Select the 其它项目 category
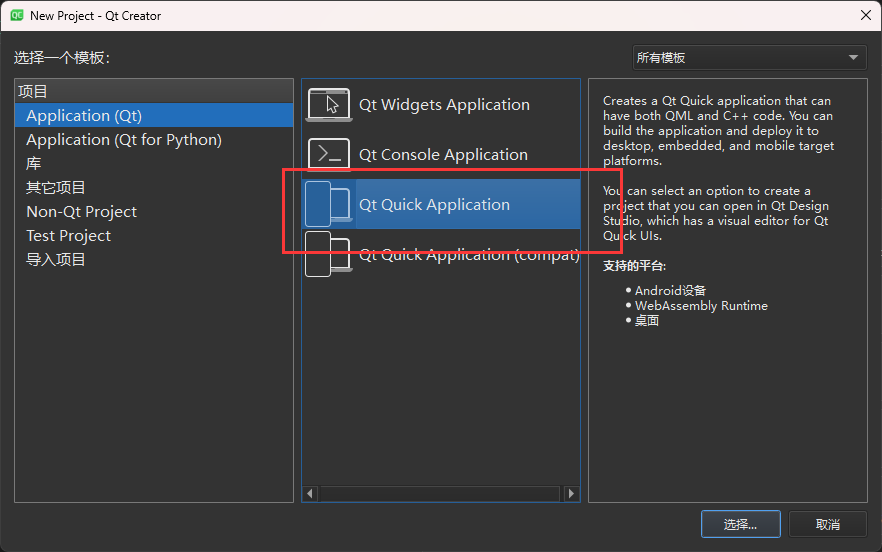Image resolution: width=882 pixels, height=552 pixels. click(154, 187)
